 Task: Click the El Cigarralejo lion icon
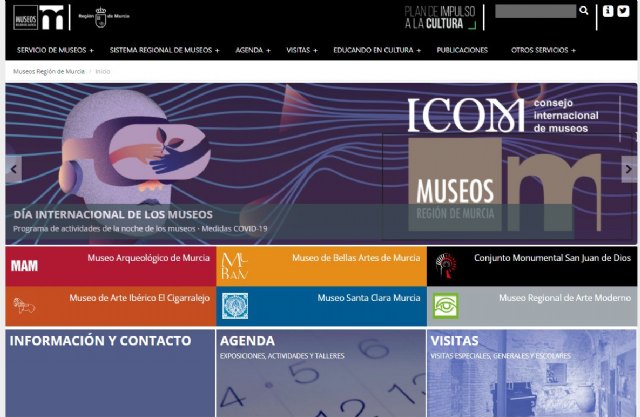click(24, 306)
